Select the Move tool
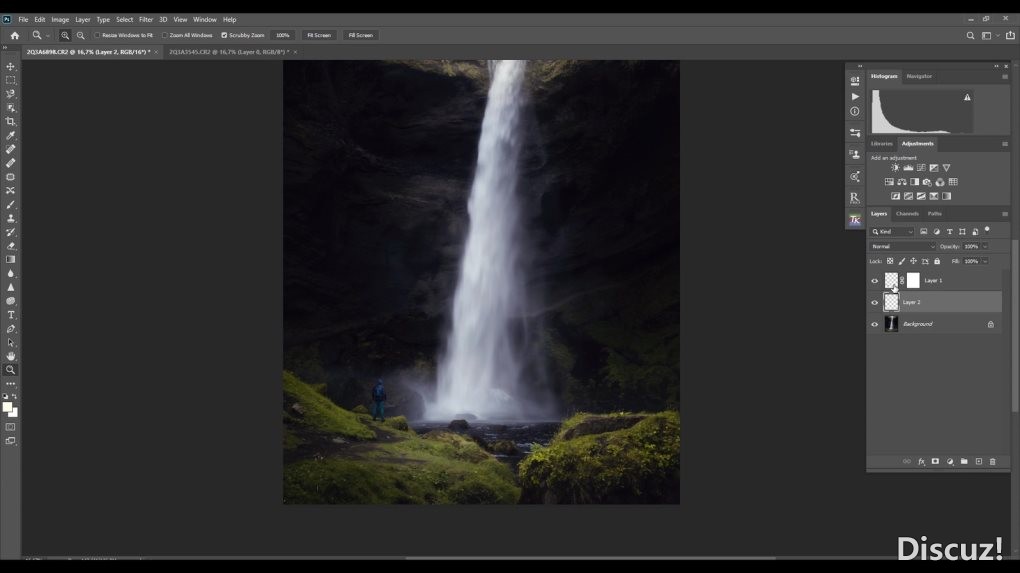Image resolution: width=1020 pixels, height=573 pixels. (x=10, y=66)
